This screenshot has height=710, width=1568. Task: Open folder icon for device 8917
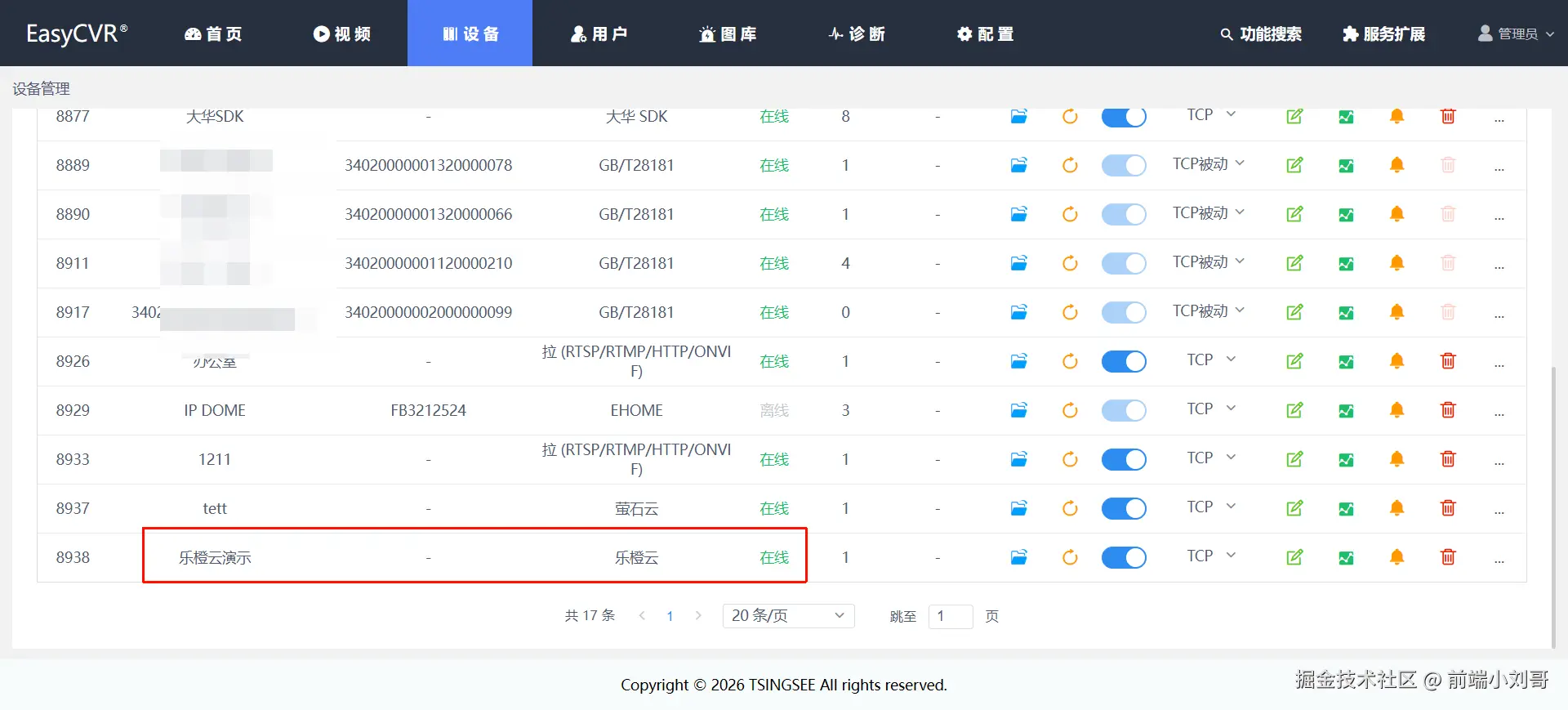(1018, 312)
